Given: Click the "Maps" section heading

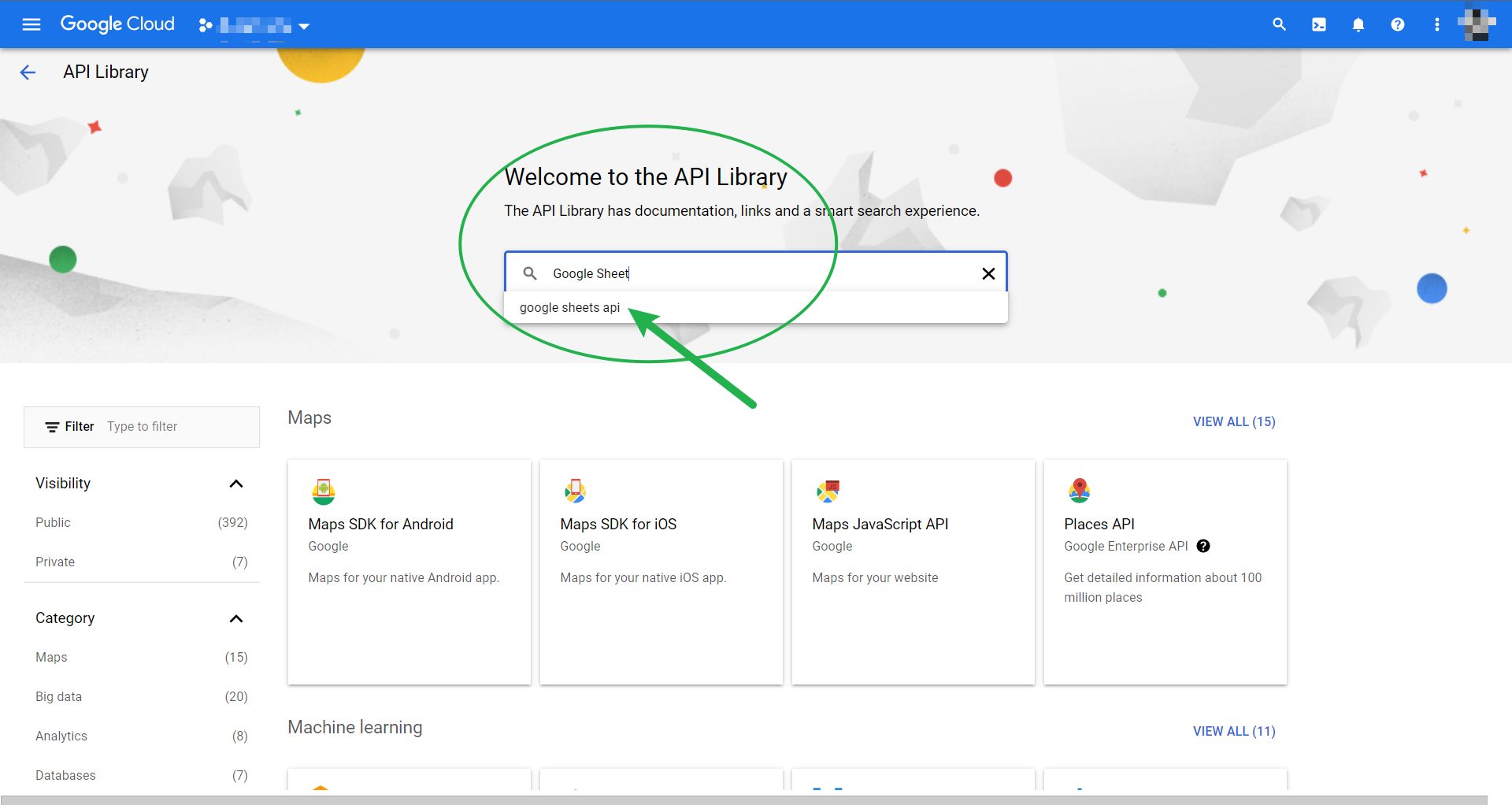Looking at the screenshot, I should pos(309,417).
